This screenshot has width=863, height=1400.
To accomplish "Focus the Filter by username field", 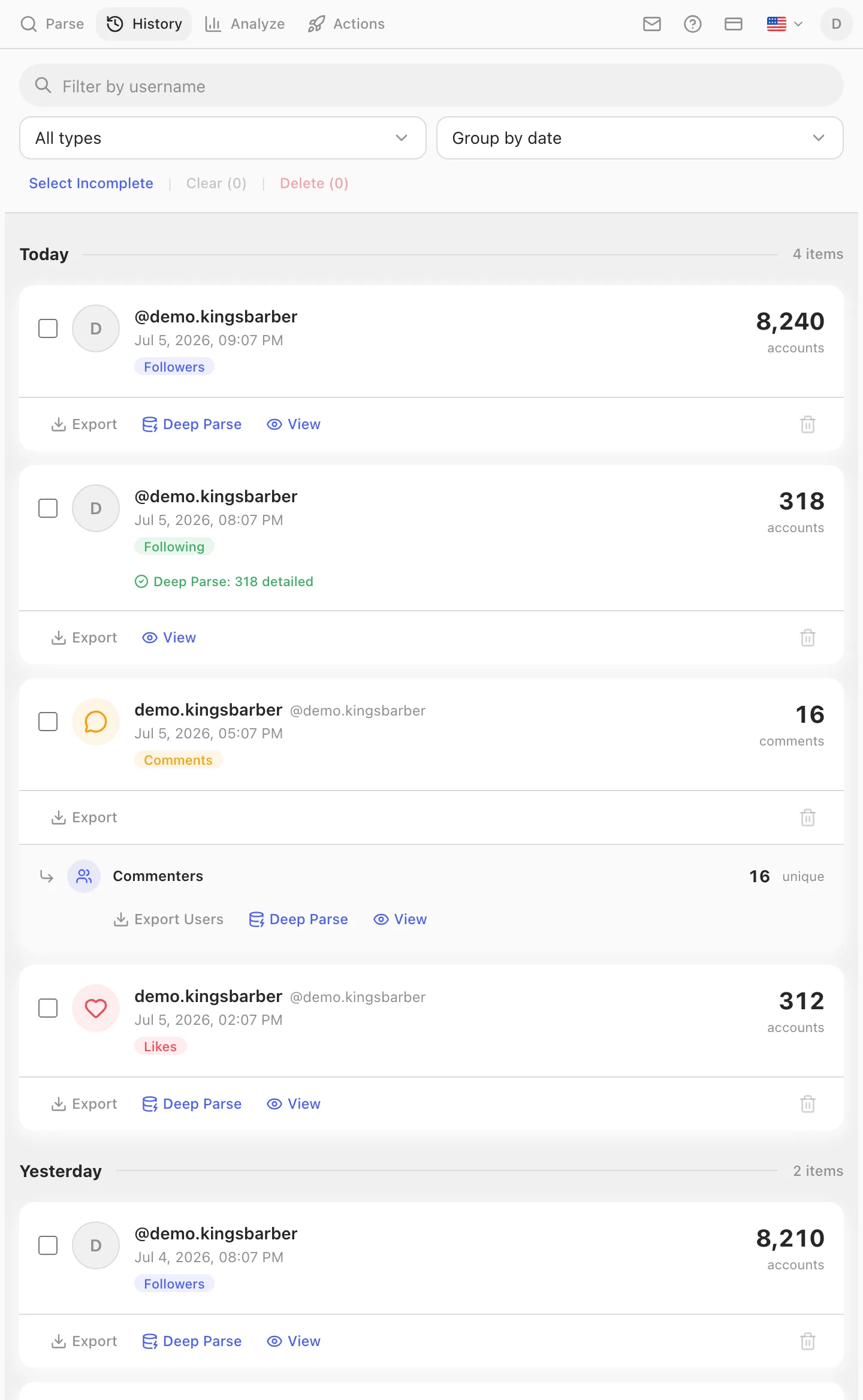I will (x=431, y=86).
